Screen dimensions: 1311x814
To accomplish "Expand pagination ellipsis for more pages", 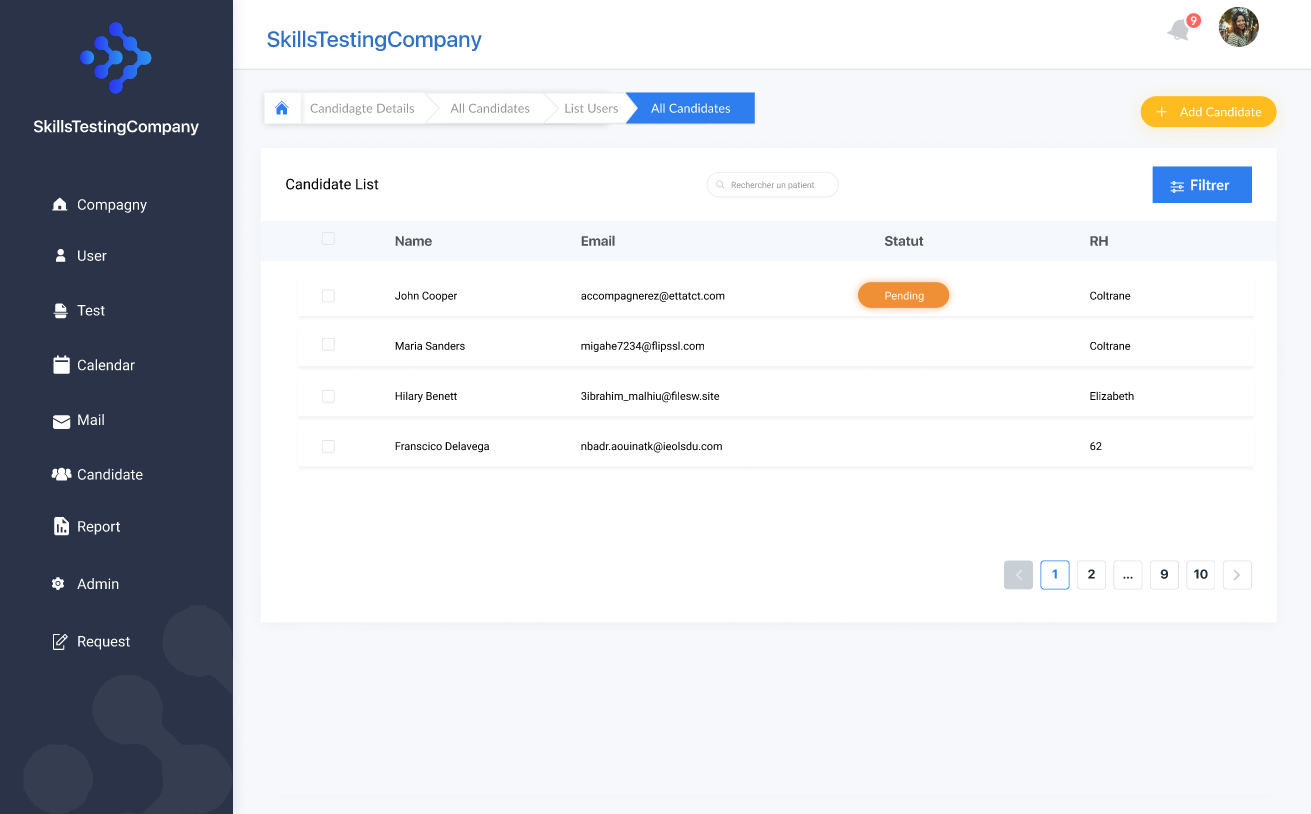I will [1127, 575].
